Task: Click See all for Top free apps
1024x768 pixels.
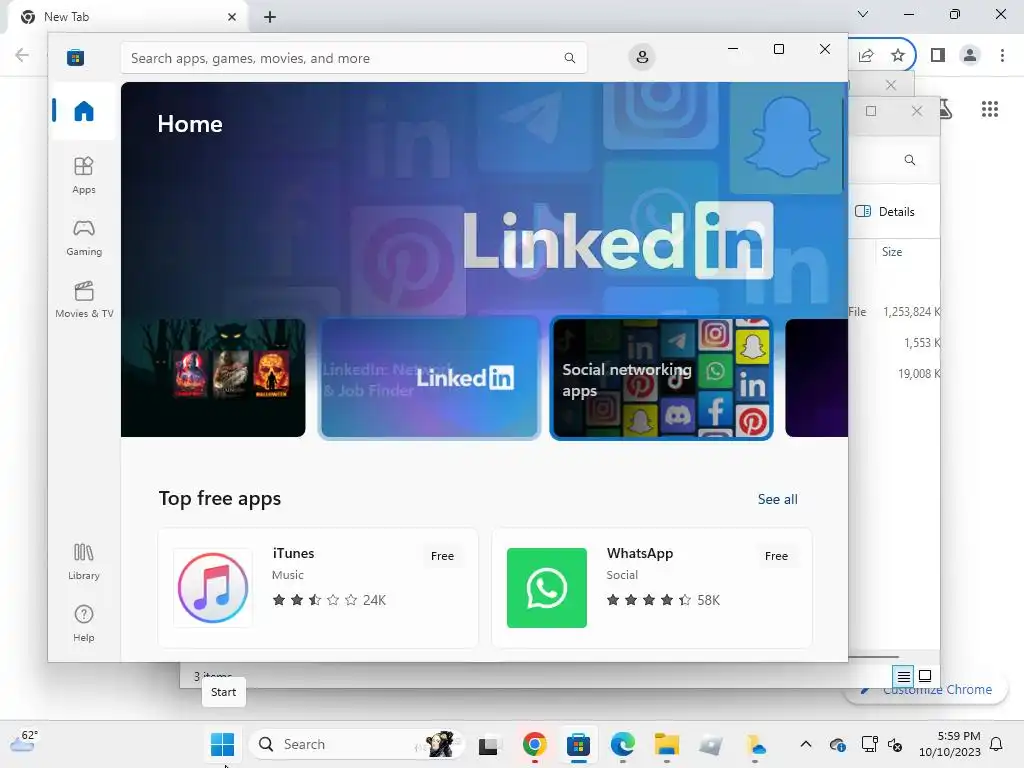Action: point(777,500)
